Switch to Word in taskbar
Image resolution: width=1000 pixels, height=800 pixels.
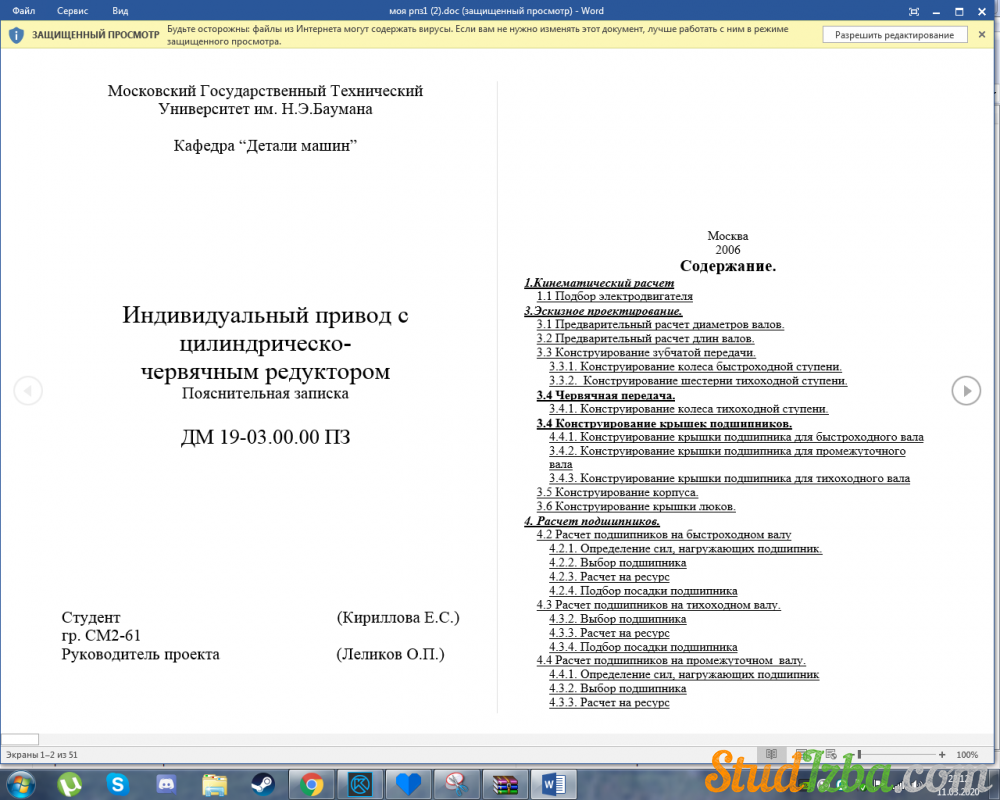[x=554, y=784]
